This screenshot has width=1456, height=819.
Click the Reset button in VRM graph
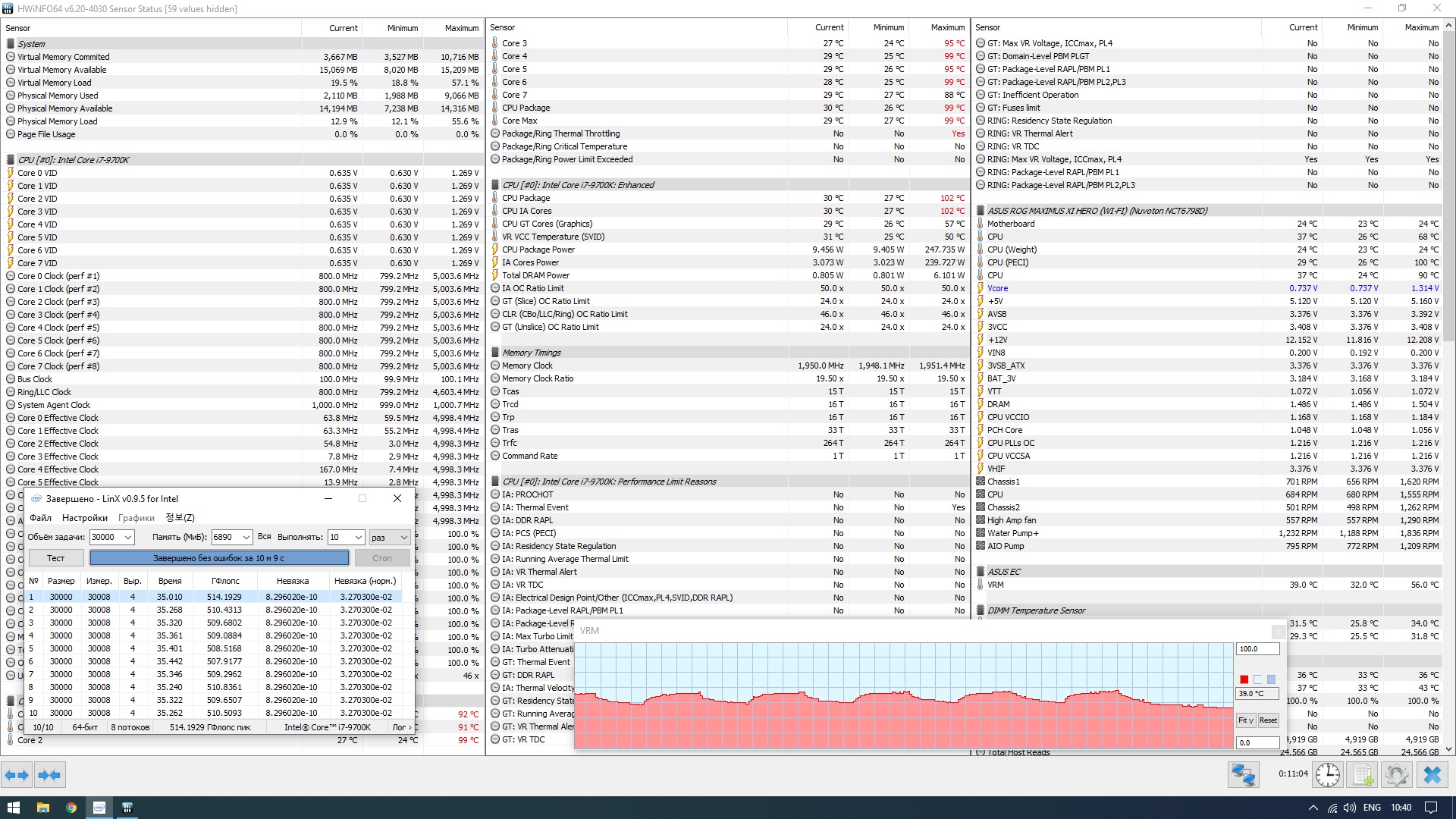1269,720
